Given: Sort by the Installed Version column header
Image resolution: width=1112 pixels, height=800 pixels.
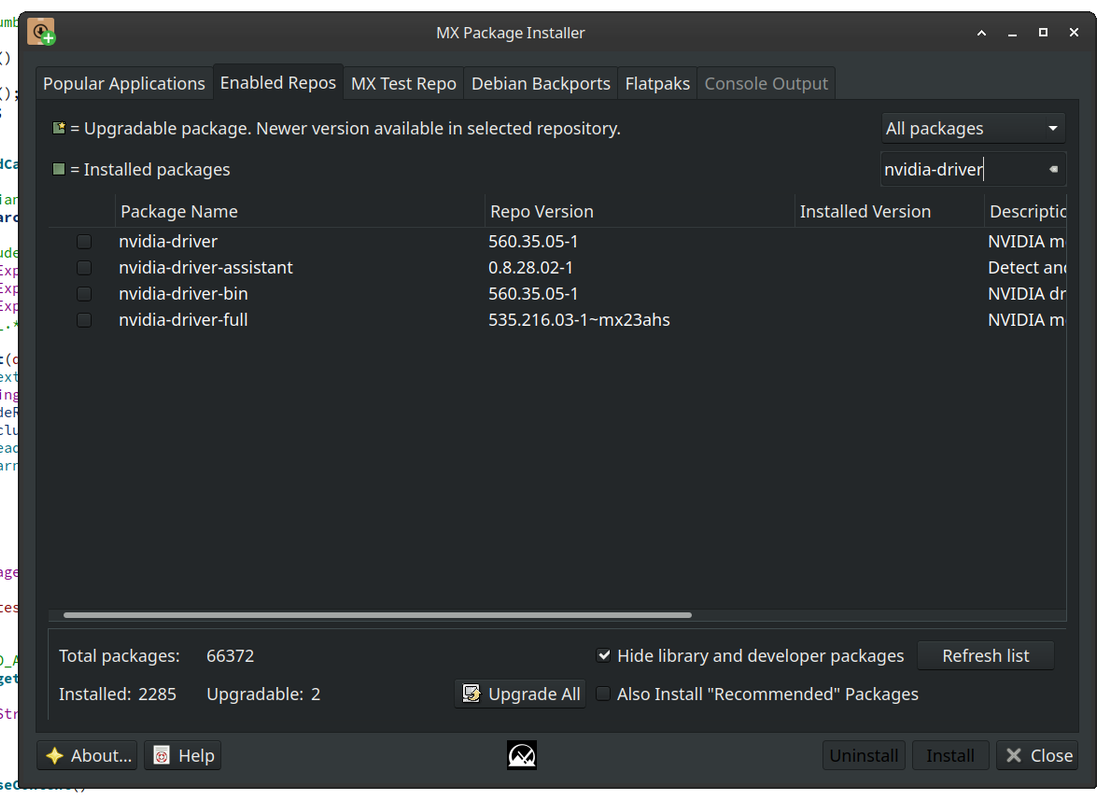Looking at the screenshot, I should tap(889, 211).
